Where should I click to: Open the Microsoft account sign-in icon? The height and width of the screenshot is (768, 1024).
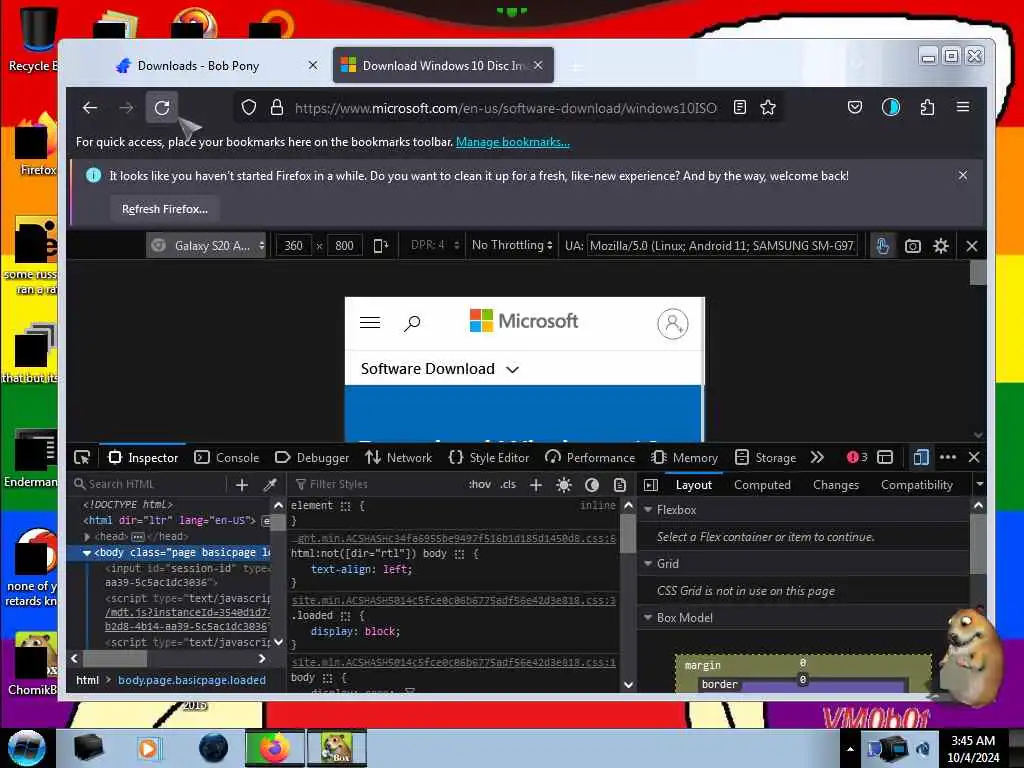click(673, 323)
